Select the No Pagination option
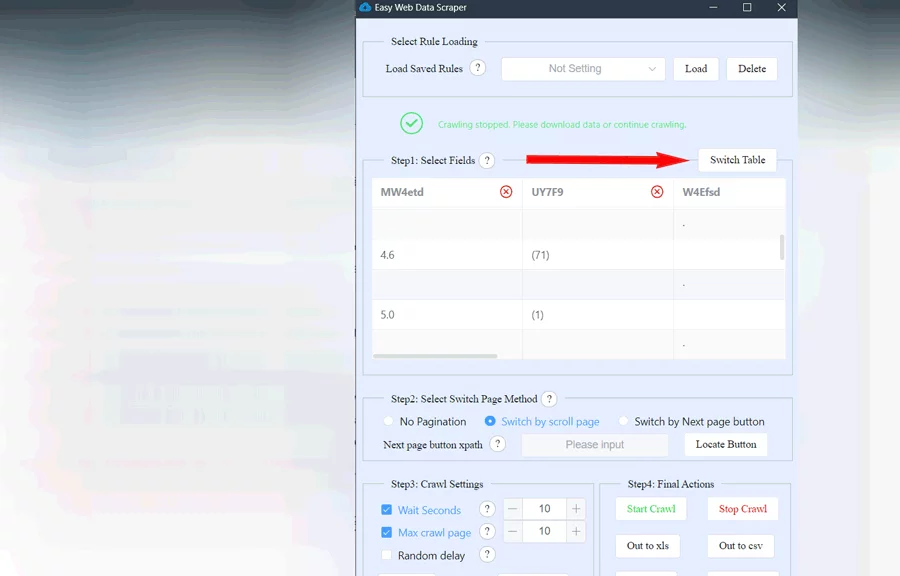The image size is (900, 576). pyautogui.click(x=388, y=421)
